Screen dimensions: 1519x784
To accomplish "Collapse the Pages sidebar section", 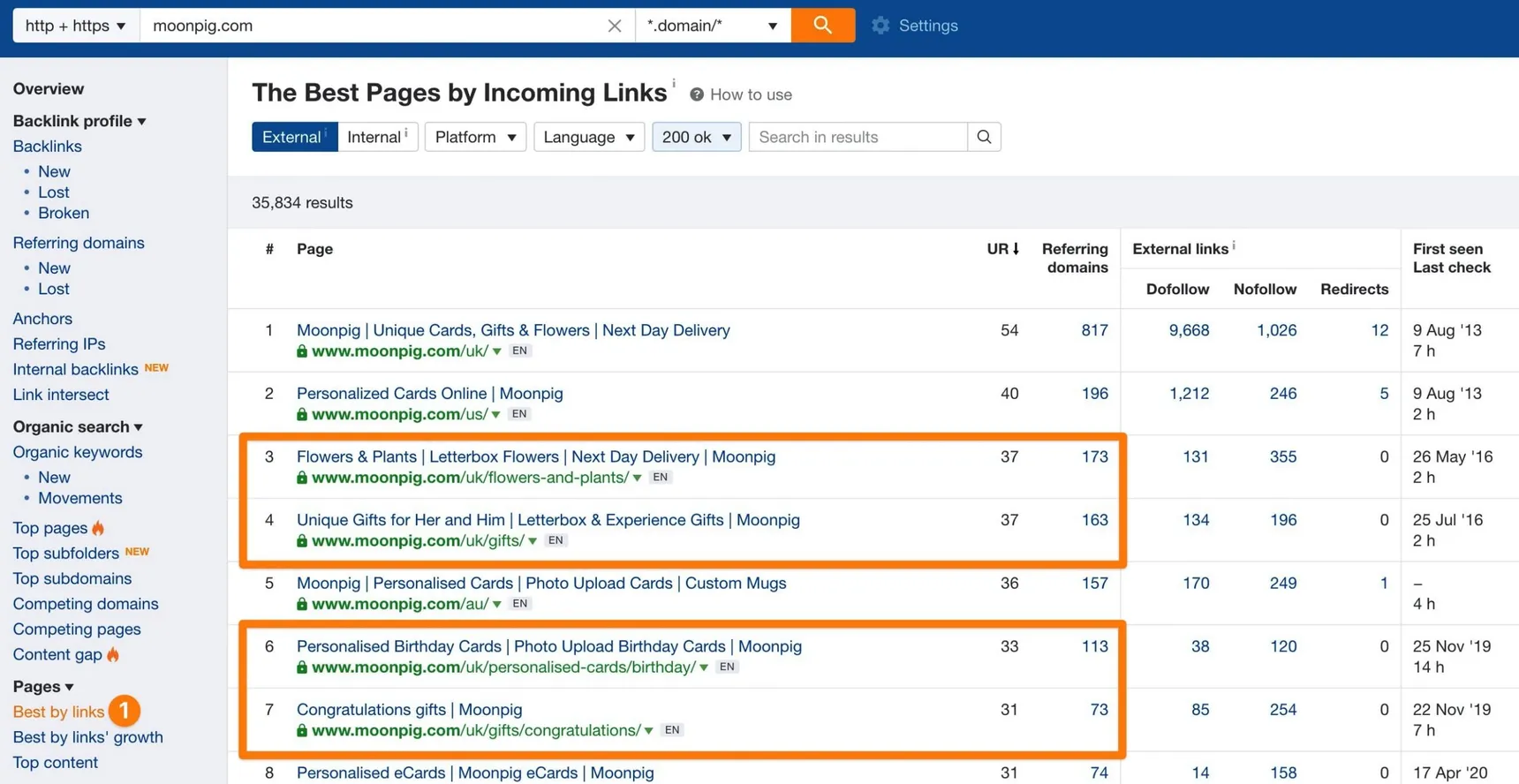I will point(43,686).
